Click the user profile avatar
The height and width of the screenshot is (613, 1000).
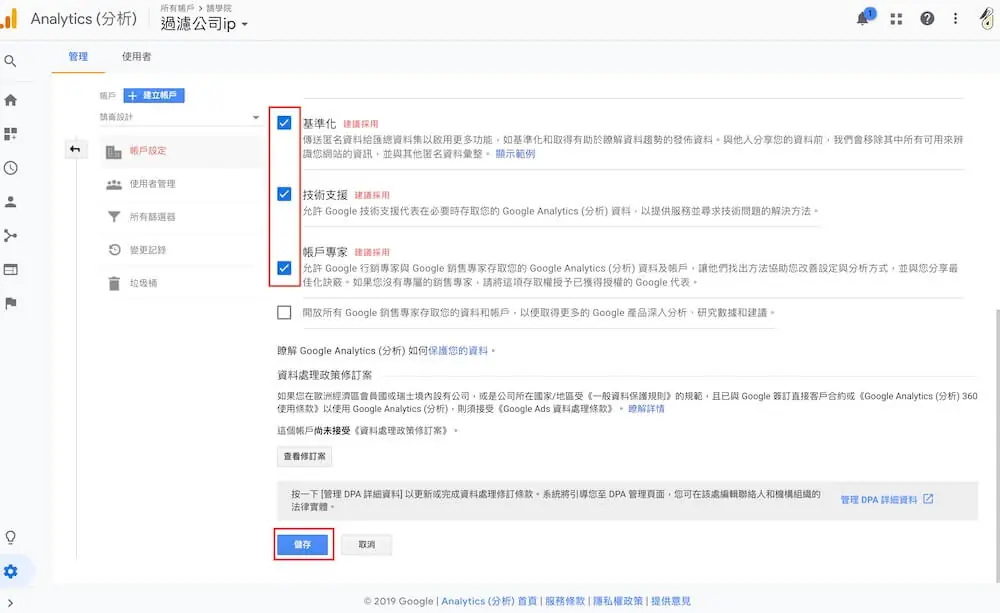[987, 18]
